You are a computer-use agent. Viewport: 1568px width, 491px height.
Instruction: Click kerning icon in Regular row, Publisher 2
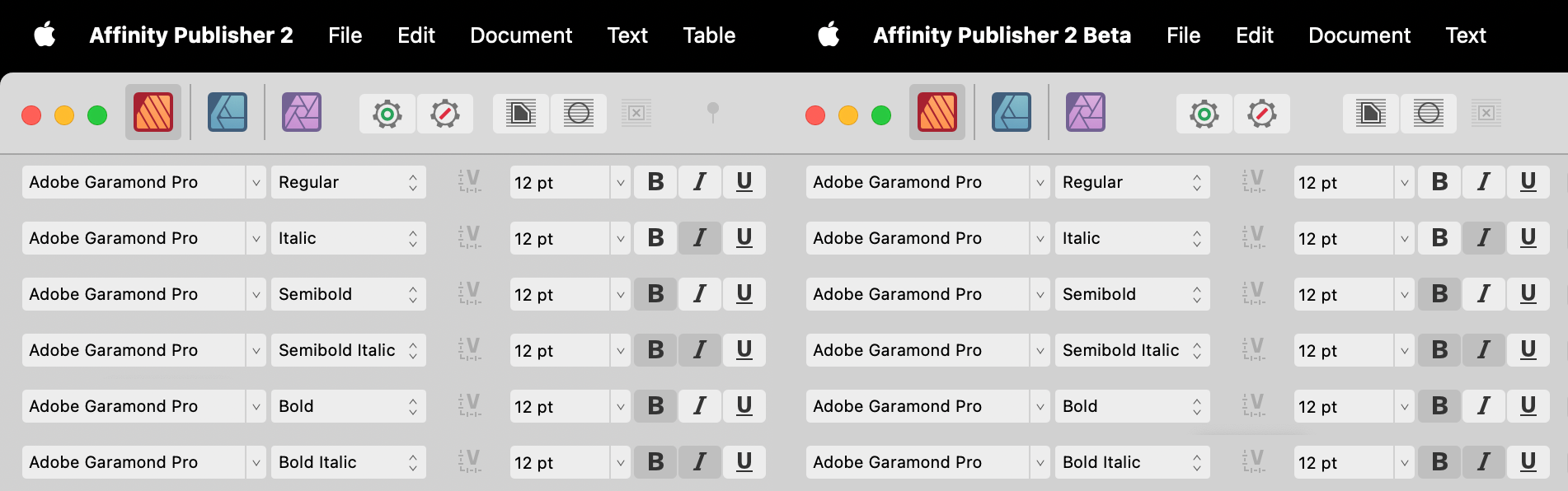[x=470, y=181]
